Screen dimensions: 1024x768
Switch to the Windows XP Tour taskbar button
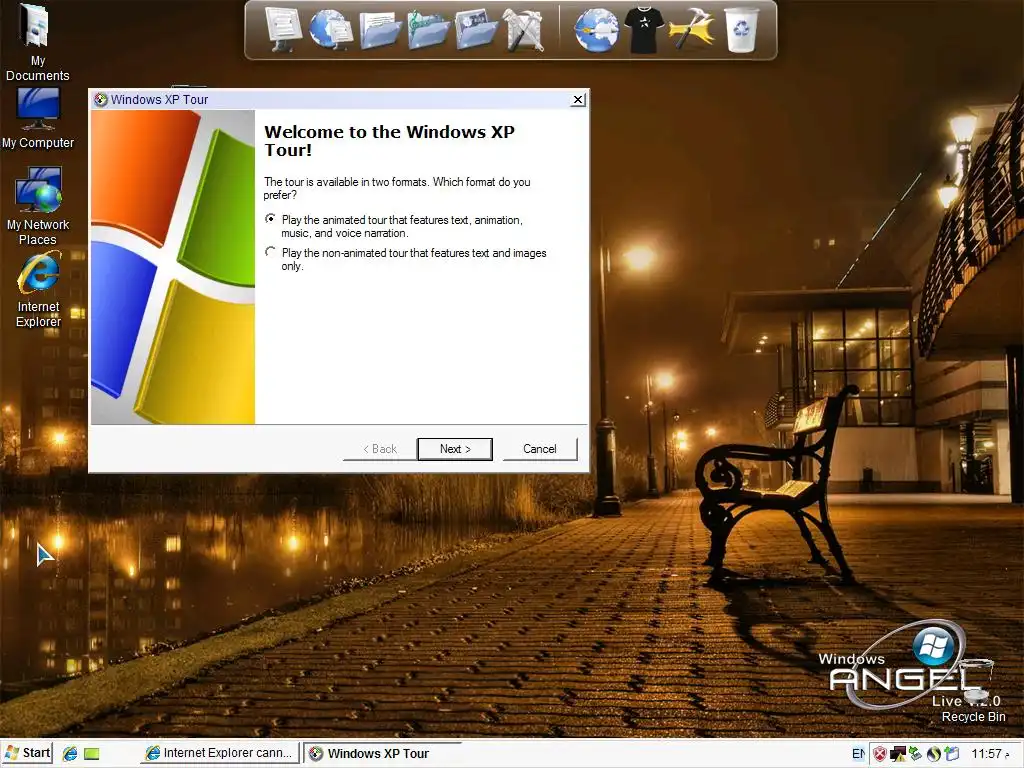[x=382, y=753]
